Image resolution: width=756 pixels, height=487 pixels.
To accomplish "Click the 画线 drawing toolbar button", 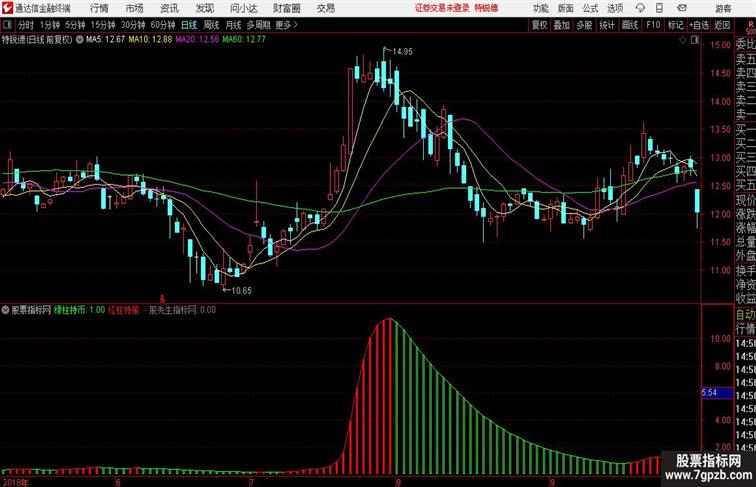I will coord(630,25).
